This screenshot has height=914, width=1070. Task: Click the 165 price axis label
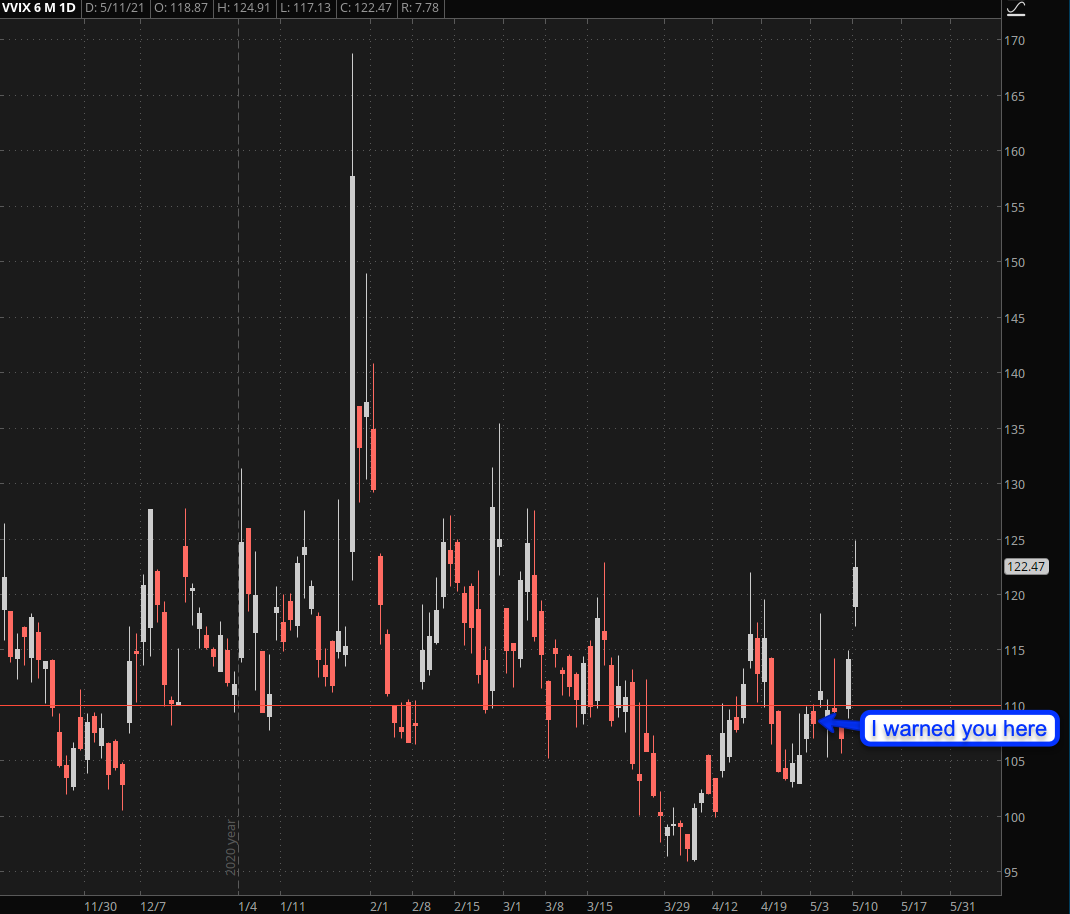(1015, 97)
